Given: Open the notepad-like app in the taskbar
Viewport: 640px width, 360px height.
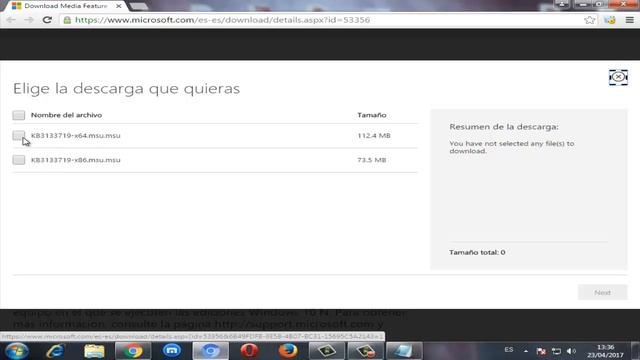Looking at the screenshot, I should pos(403,351).
